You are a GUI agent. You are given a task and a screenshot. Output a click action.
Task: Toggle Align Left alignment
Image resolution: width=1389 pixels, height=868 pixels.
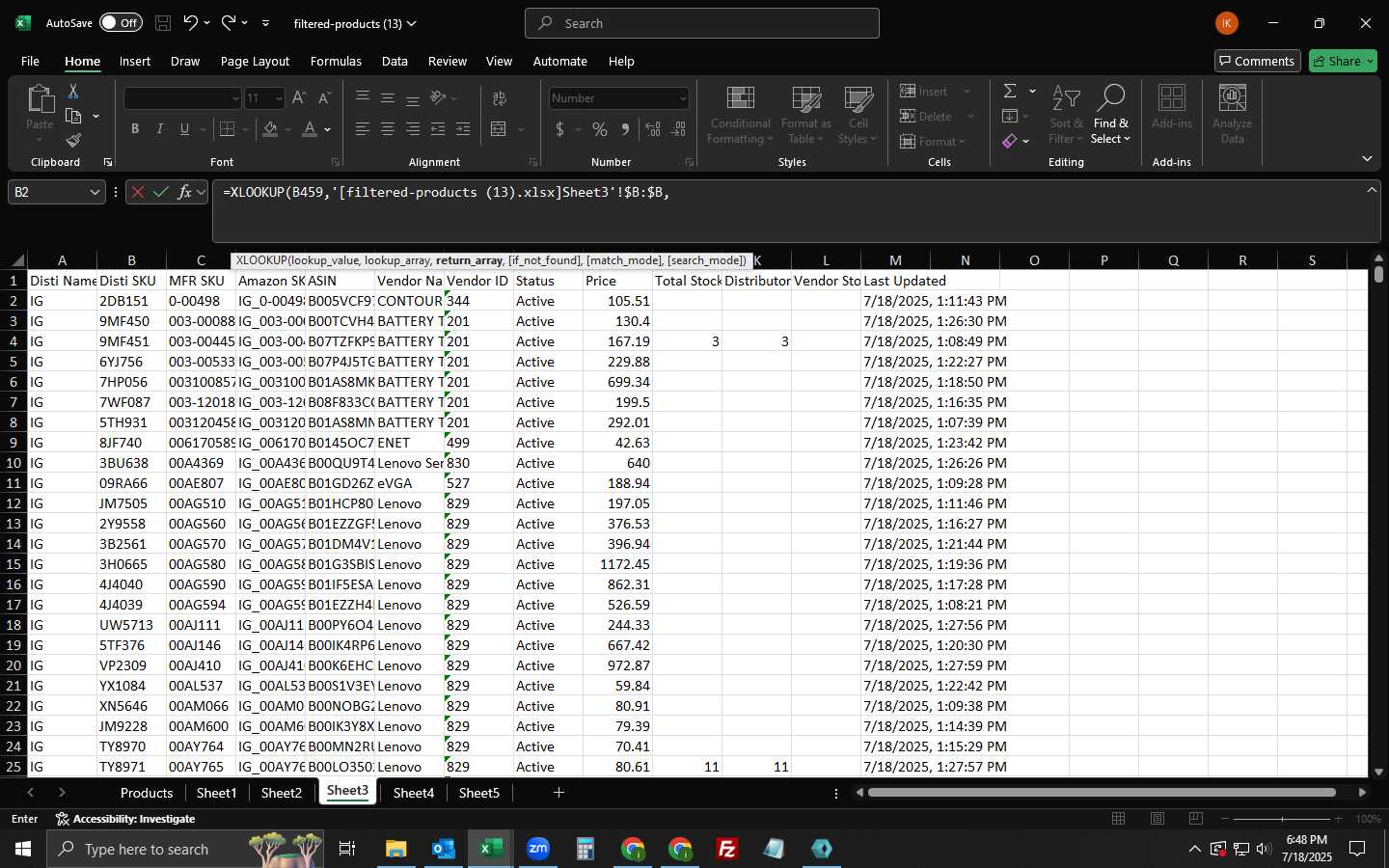[x=363, y=129]
